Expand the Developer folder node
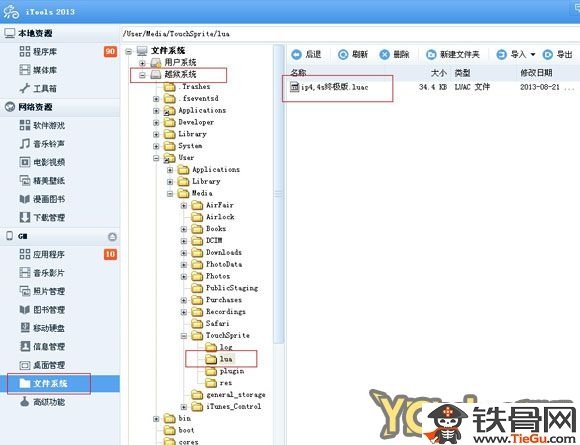Viewport: 580px width, 445px height. click(156, 122)
